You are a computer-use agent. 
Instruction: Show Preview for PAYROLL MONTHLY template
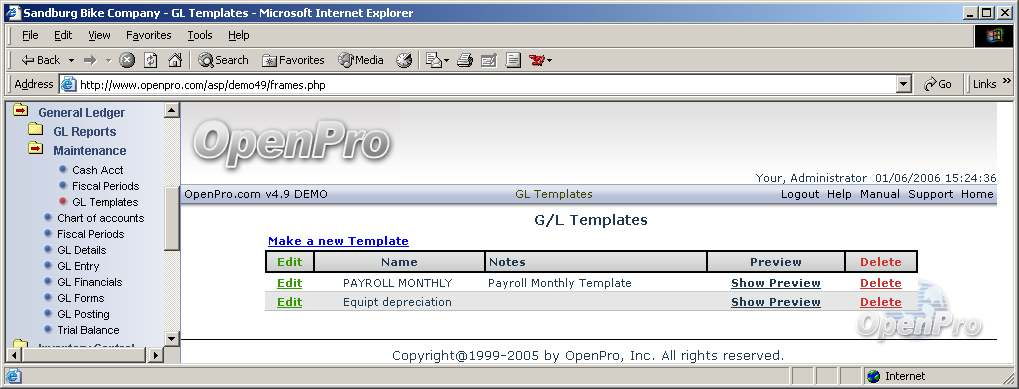tap(776, 283)
